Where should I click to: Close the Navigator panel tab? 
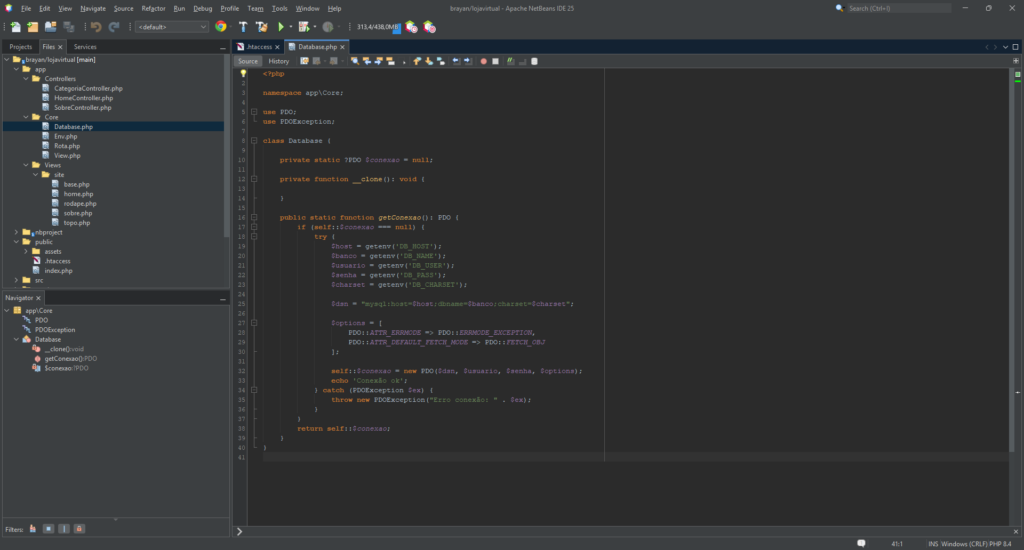click(x=38, y=298)
